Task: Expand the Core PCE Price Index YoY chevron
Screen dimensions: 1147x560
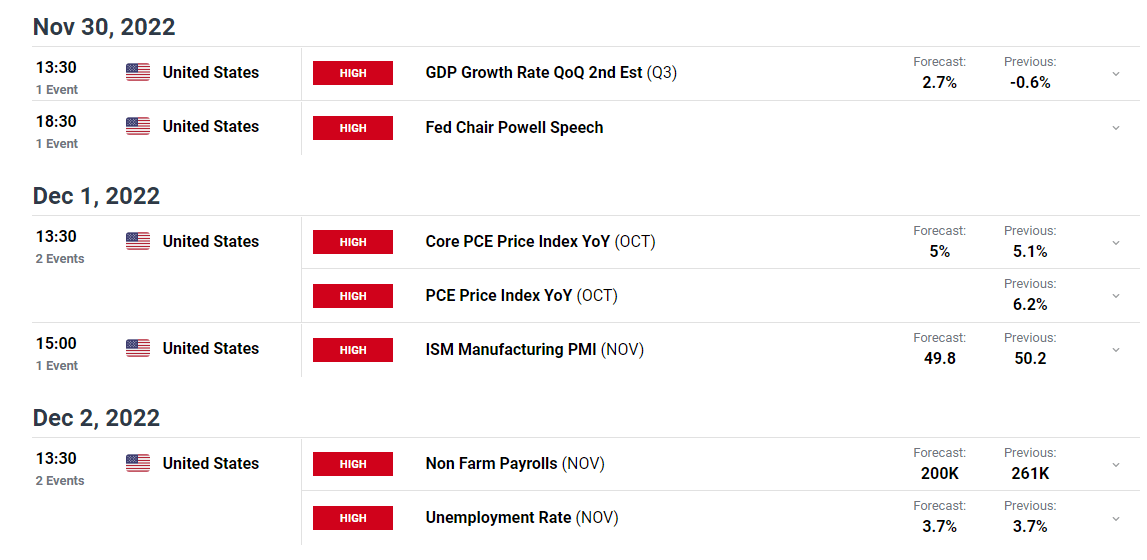Action: tap(1116, 243)
